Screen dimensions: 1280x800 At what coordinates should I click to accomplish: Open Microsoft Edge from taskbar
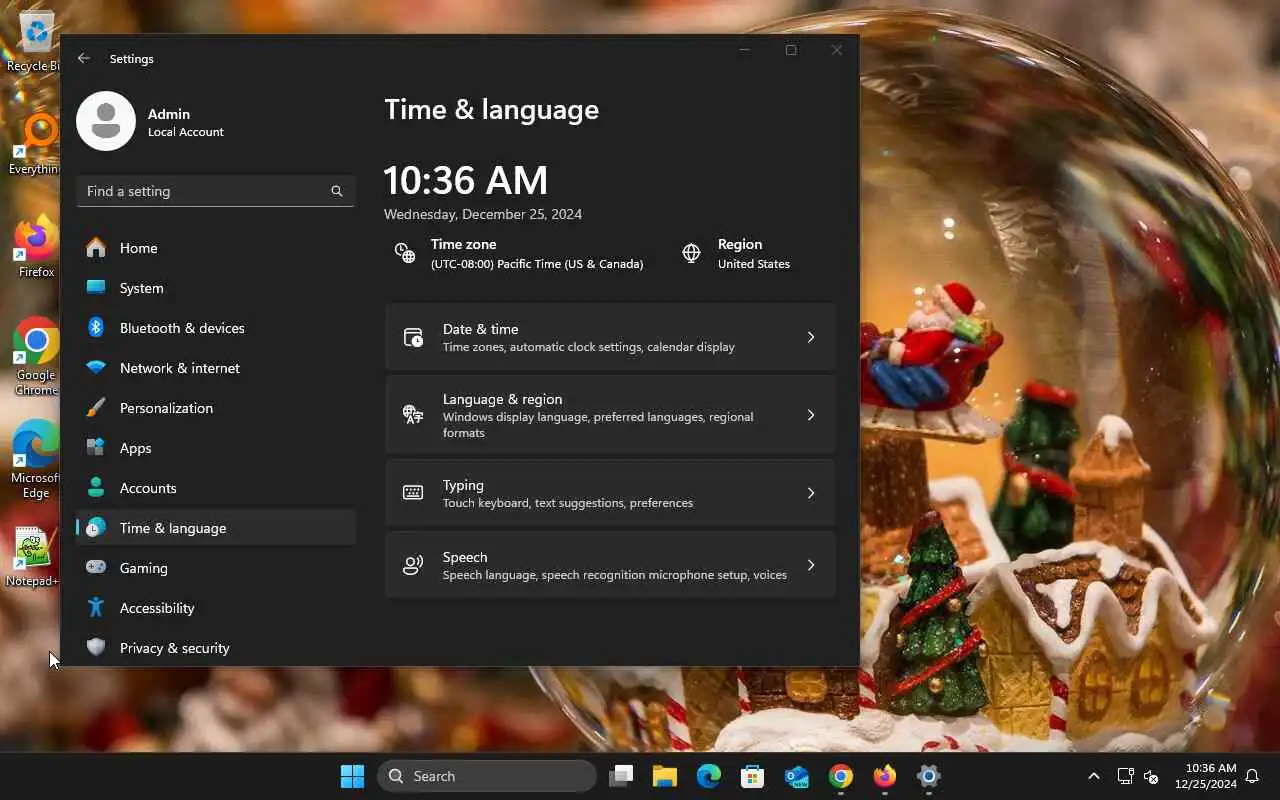pyautogui.click(x=709, y=776)
